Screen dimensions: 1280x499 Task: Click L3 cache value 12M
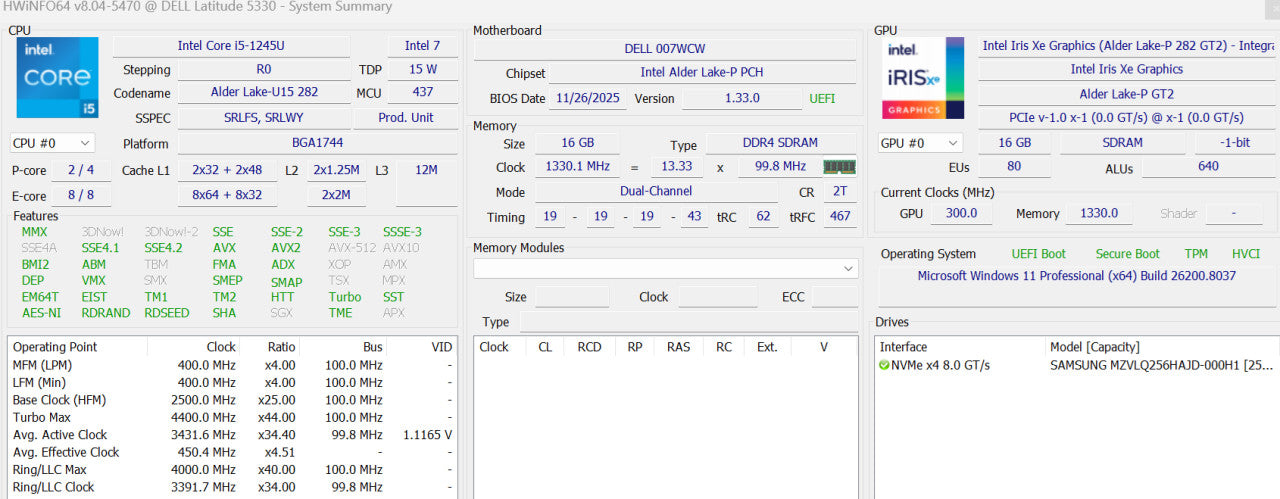[x=427, y=170]
